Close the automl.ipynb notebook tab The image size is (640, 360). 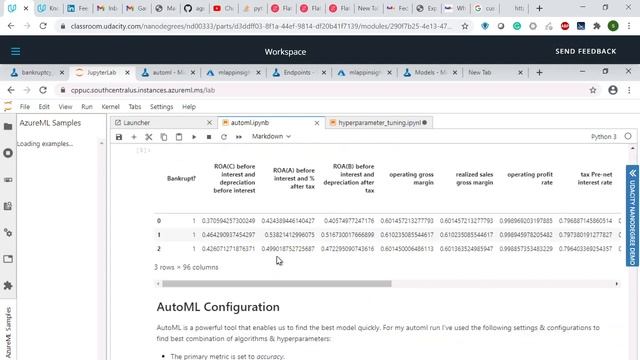tap(316, 122)
